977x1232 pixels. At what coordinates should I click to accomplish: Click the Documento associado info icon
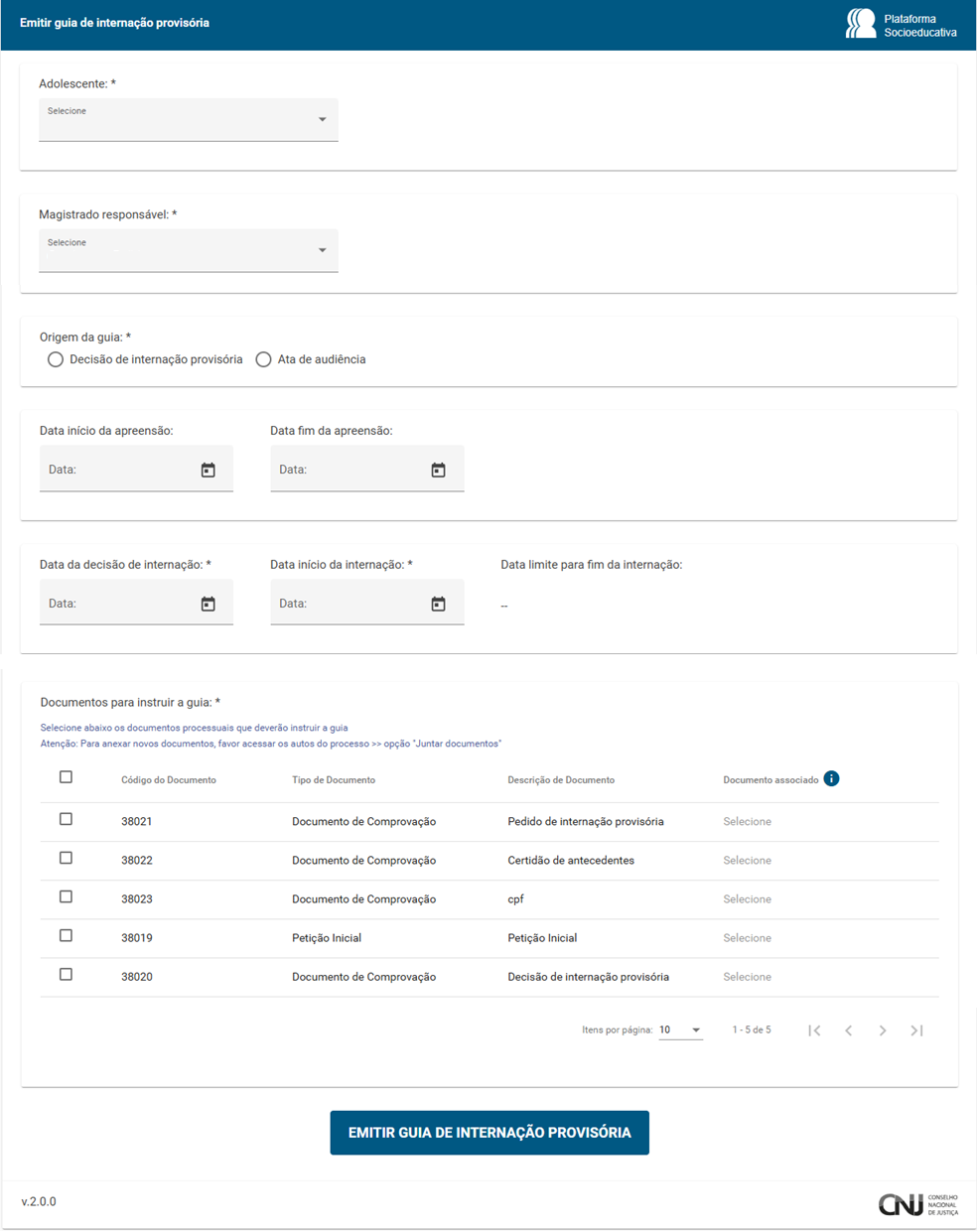(x=831, y=779)
